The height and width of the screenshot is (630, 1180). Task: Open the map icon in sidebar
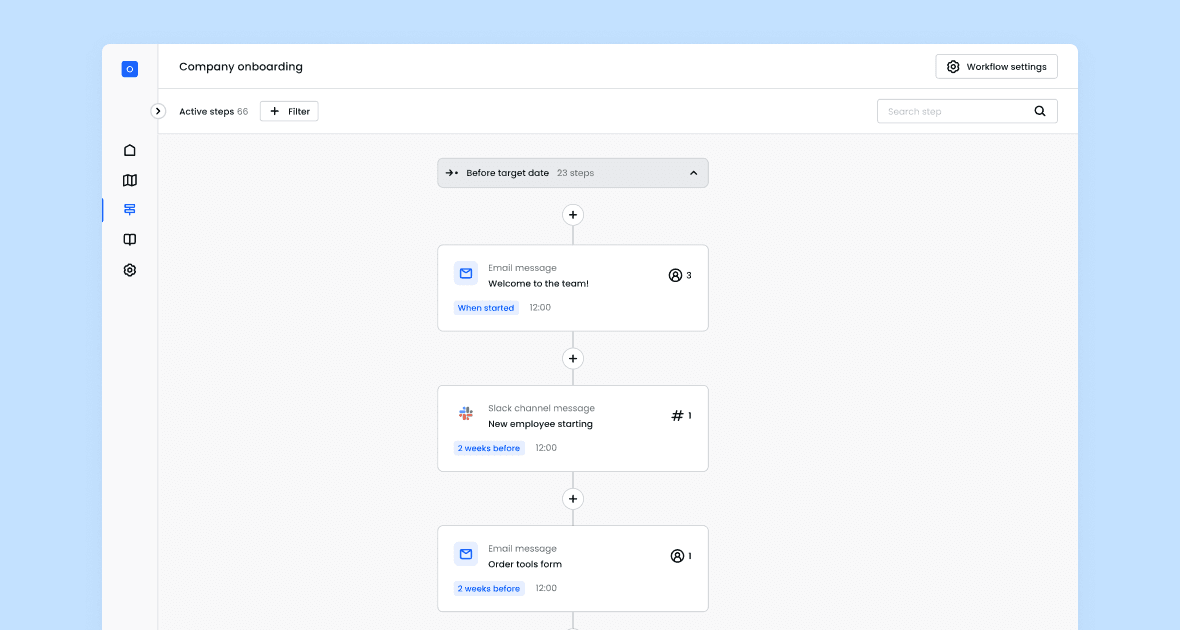(x=129, y=180)
